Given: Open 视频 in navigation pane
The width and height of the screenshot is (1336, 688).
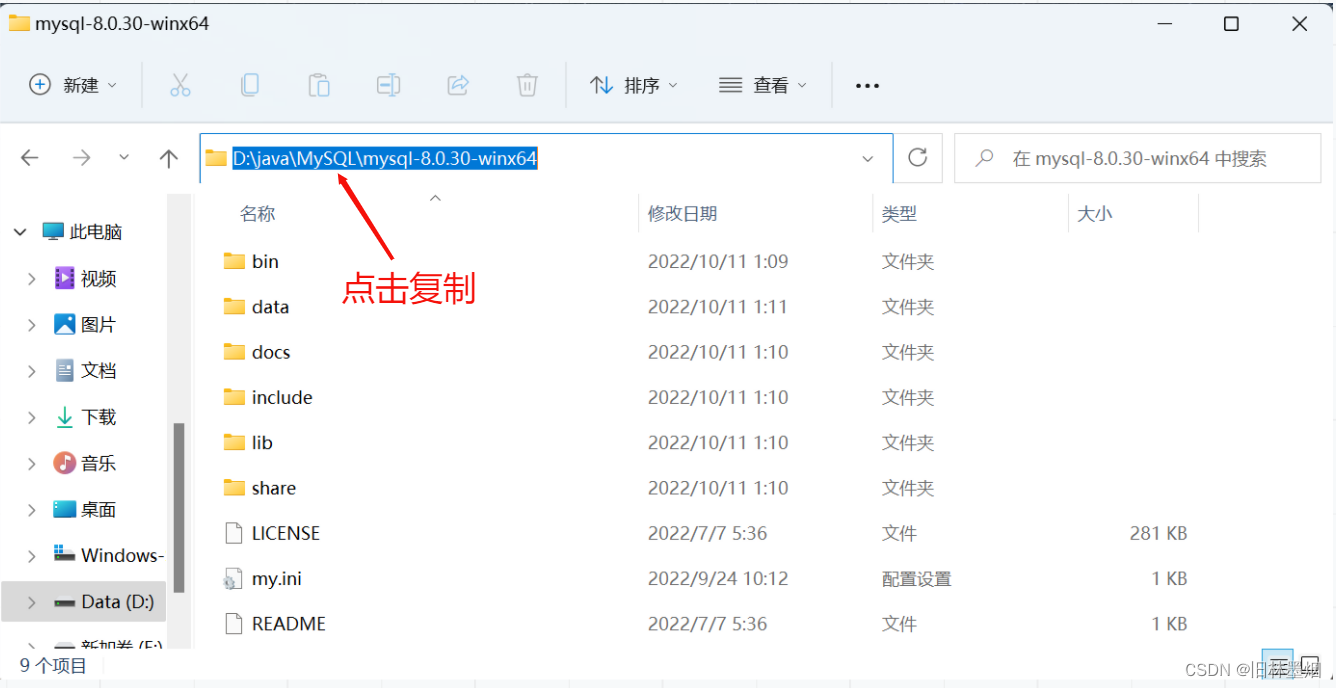Looking at the screenshot, I should [98, 278].
